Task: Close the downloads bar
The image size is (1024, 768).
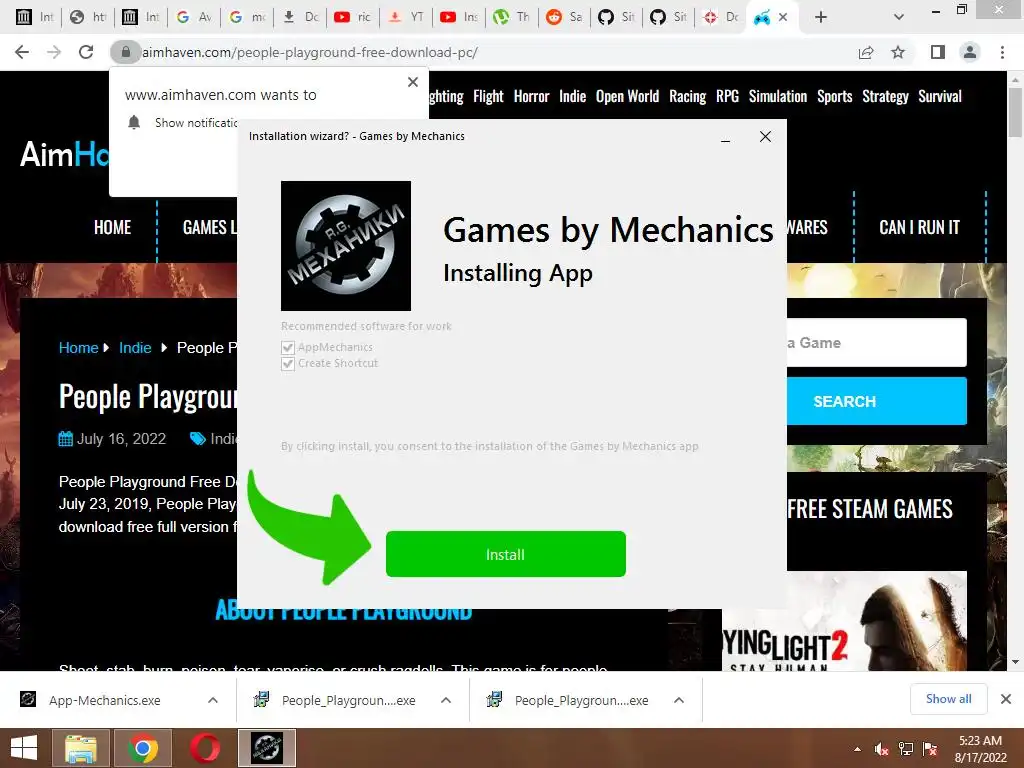Action: click(x=1006, y=699)
